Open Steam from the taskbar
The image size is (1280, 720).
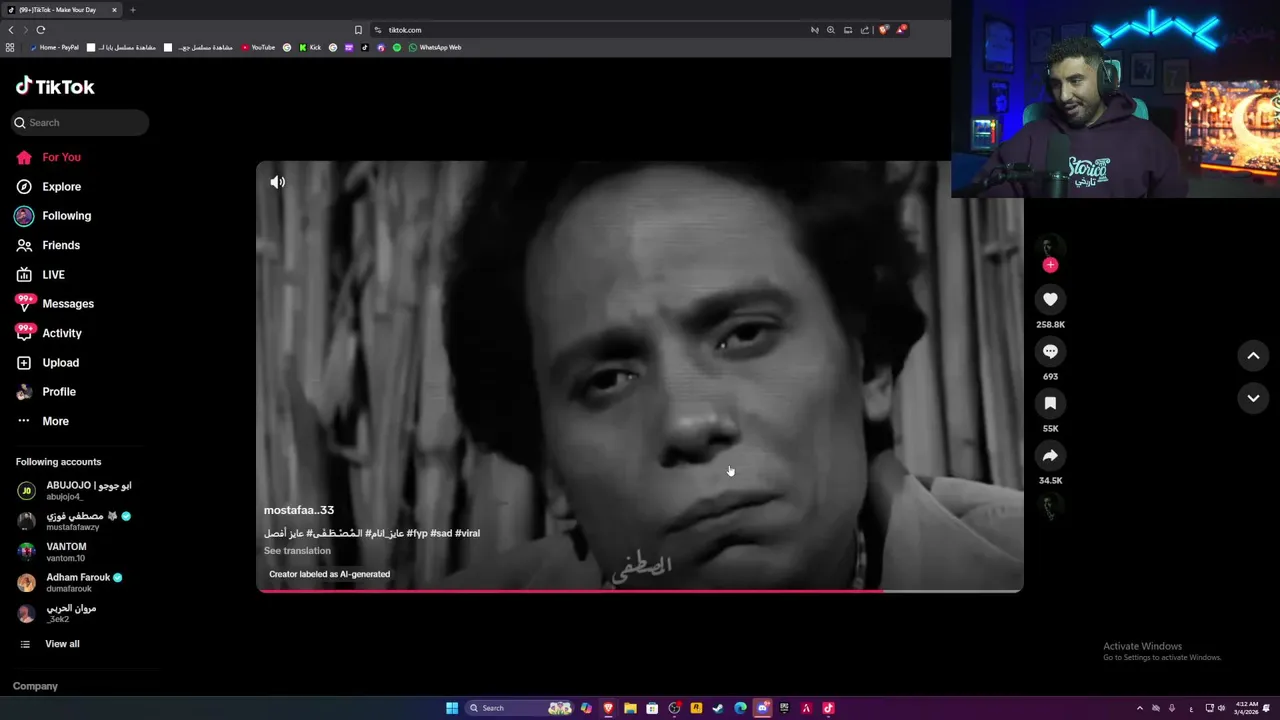coord(718,708)
